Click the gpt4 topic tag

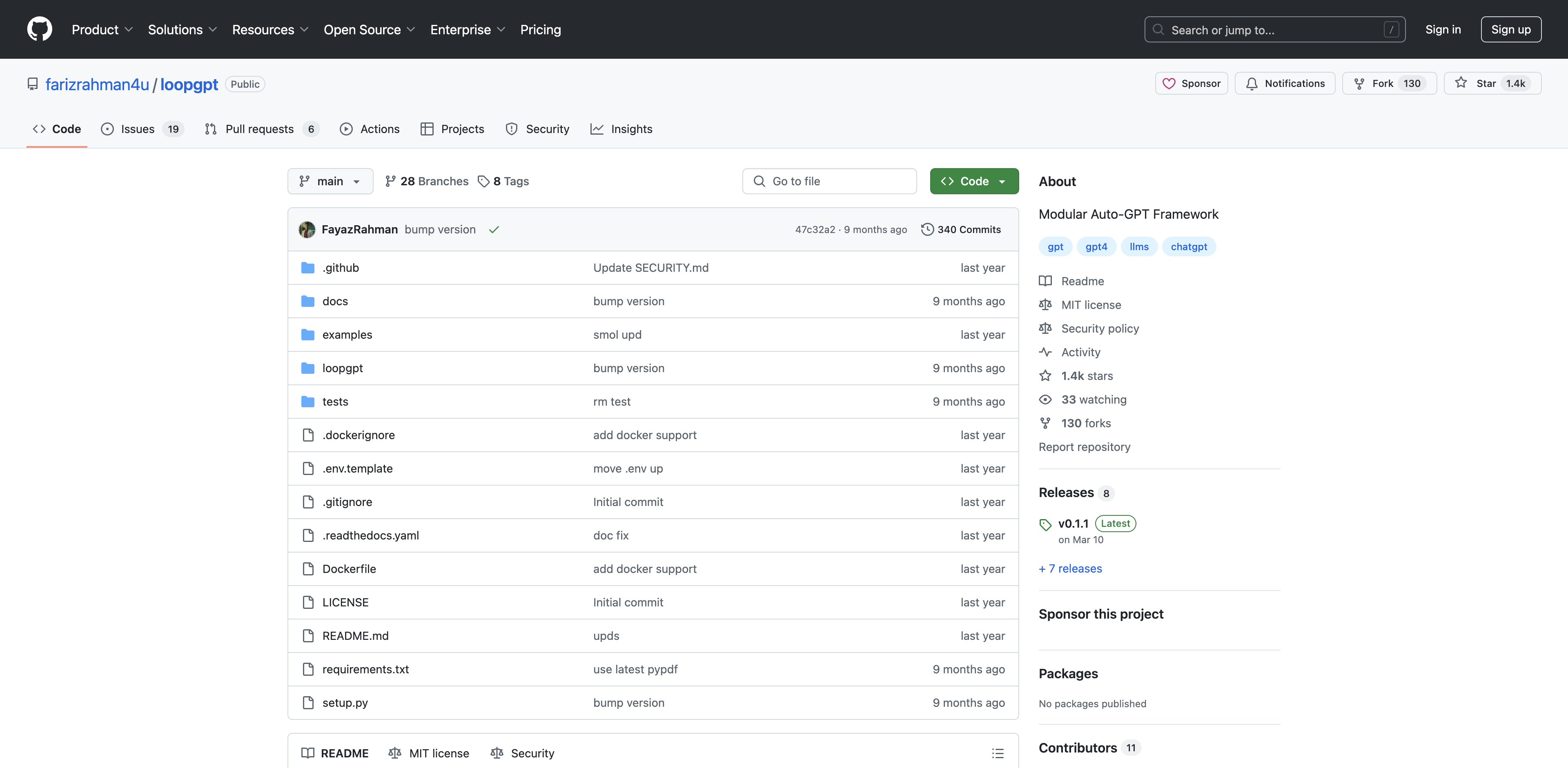1096,246
